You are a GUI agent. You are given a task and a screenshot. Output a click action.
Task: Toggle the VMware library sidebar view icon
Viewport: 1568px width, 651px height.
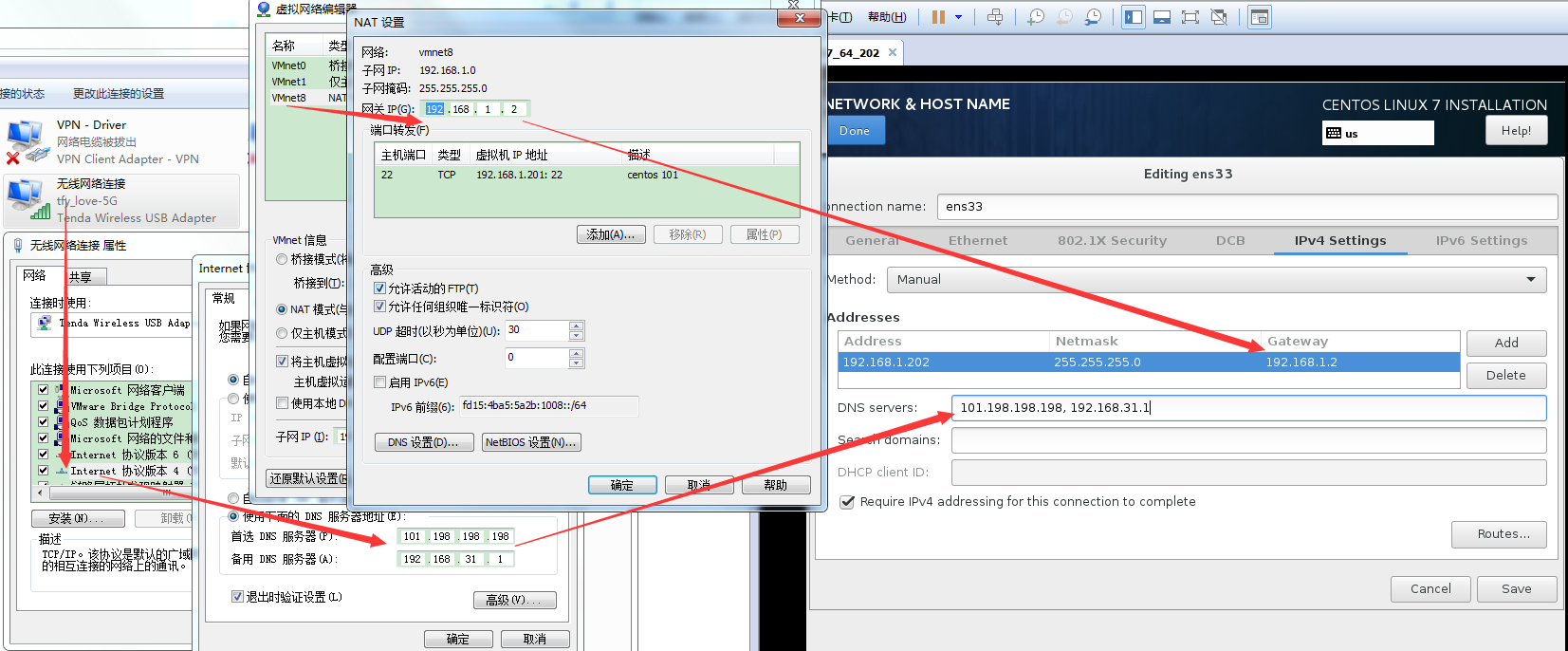(1134, 17)
